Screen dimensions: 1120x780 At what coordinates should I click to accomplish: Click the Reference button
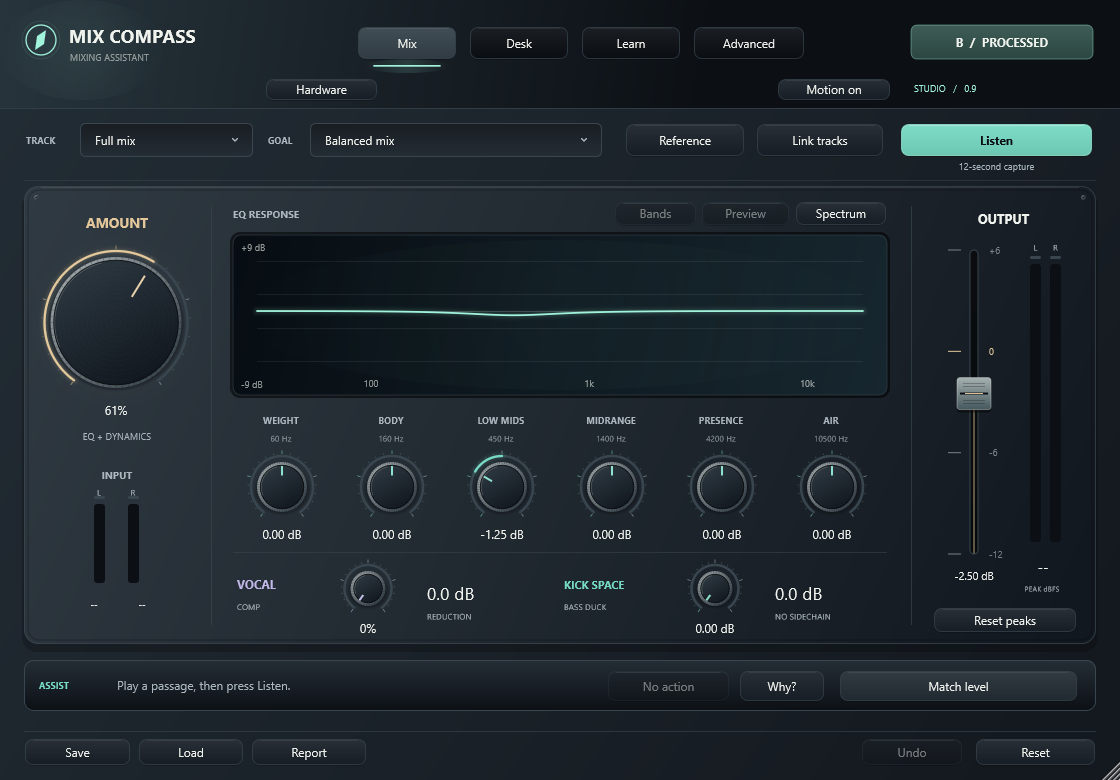tap(685, 140)
